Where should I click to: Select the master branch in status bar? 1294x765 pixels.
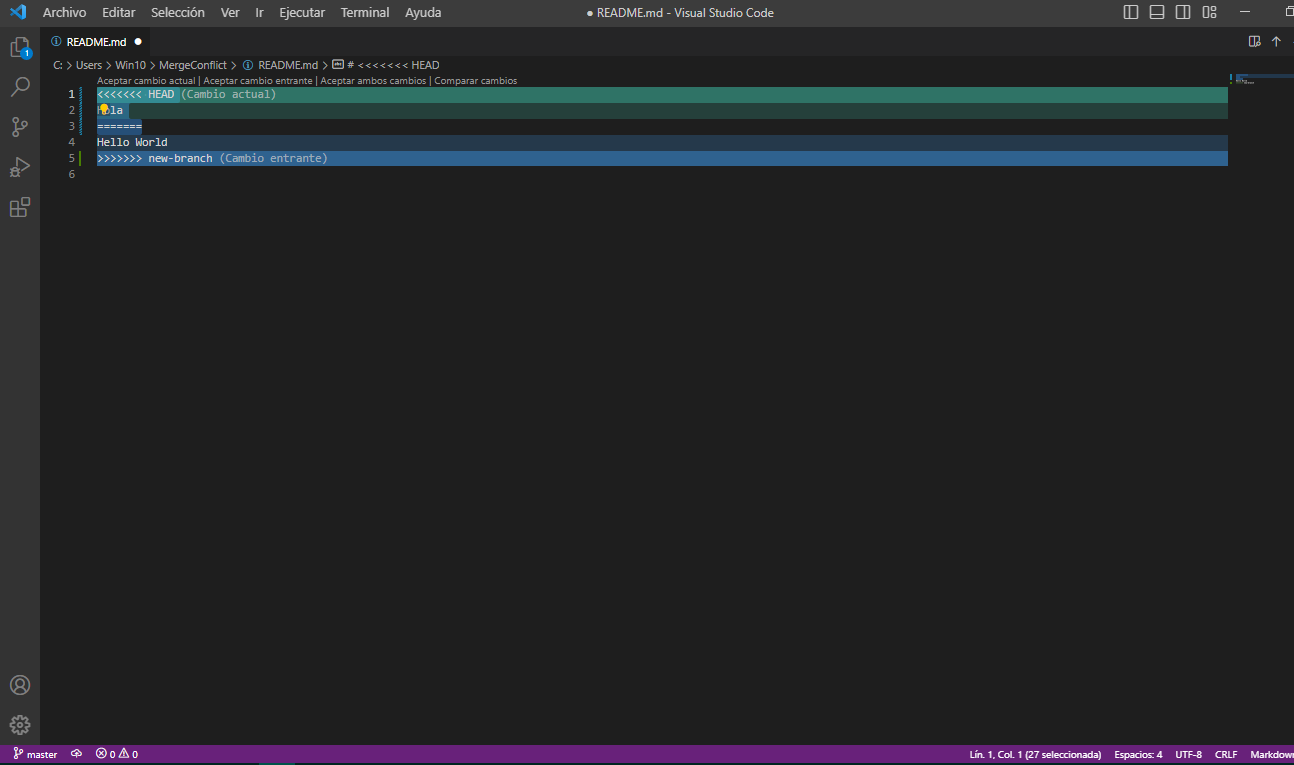35,754
